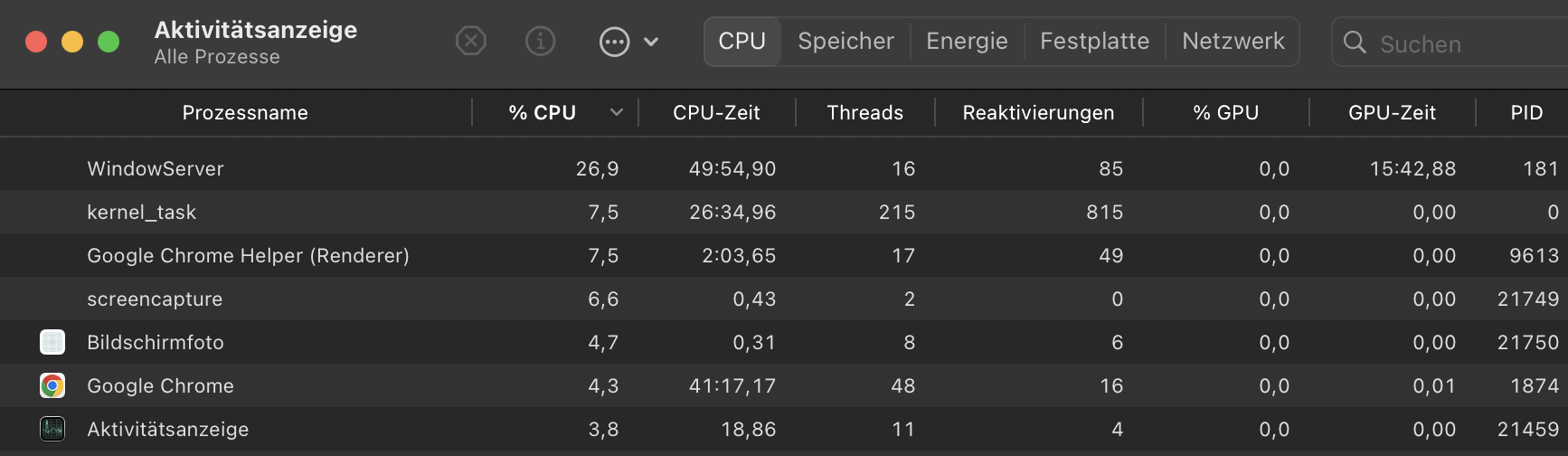Image resolution: width=1568 pixels, height=456 pixels.
Task: Open the chevron dropdown beside ellipsis
Action: click(651, 42)
